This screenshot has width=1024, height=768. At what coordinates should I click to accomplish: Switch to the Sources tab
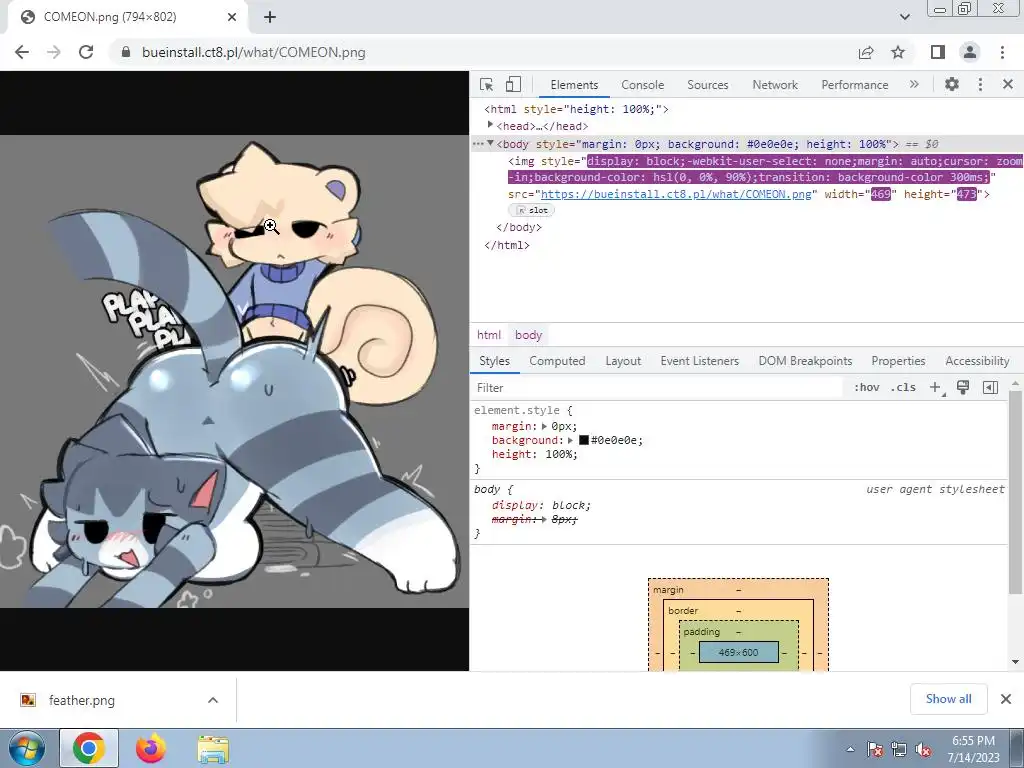(x=707, y=85)
